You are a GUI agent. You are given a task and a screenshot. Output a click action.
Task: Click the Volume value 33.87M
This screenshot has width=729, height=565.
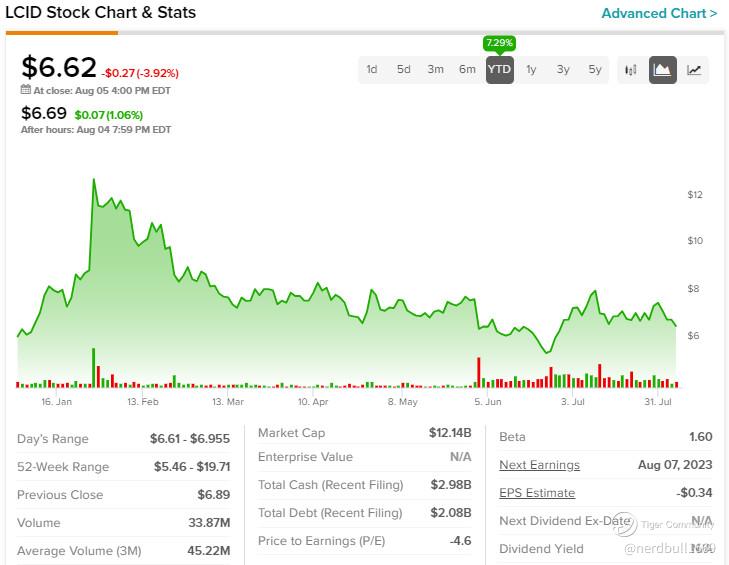point(209,523)
